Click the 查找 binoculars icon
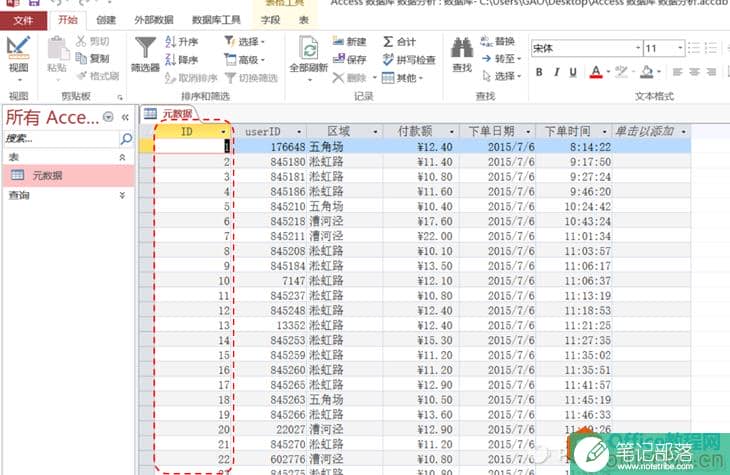The height and width of the screenshot is (475, 730). tap(462, 47)
